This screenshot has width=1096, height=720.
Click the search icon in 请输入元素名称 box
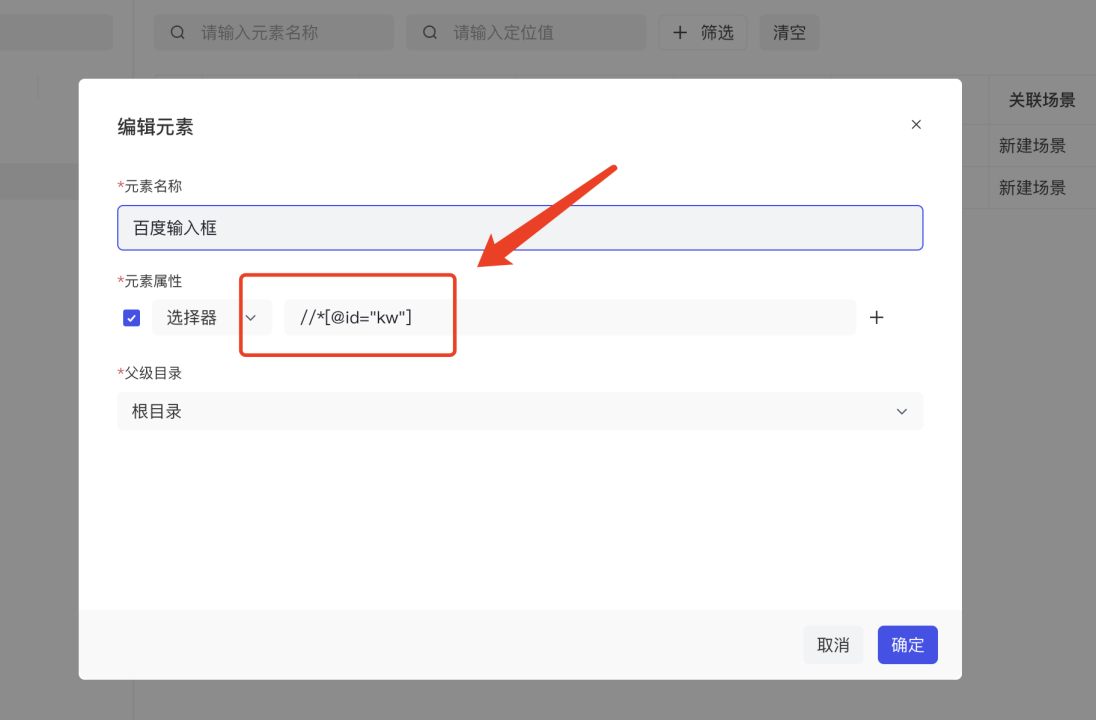click(178, 32)
